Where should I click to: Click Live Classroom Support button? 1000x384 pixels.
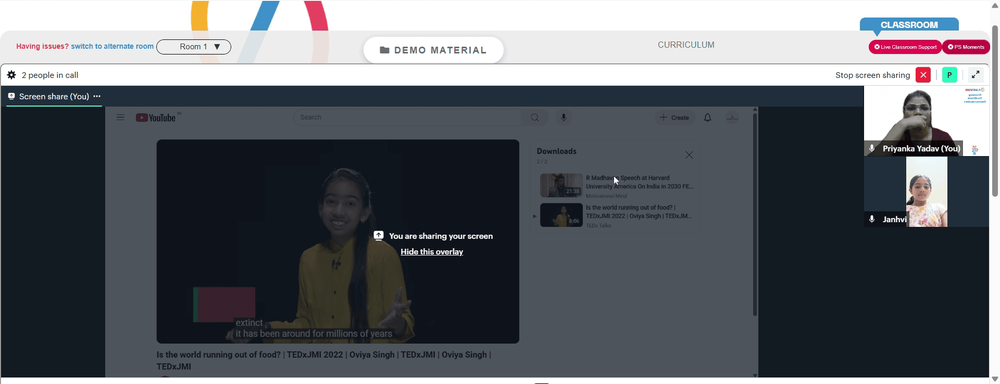[905, 47]
